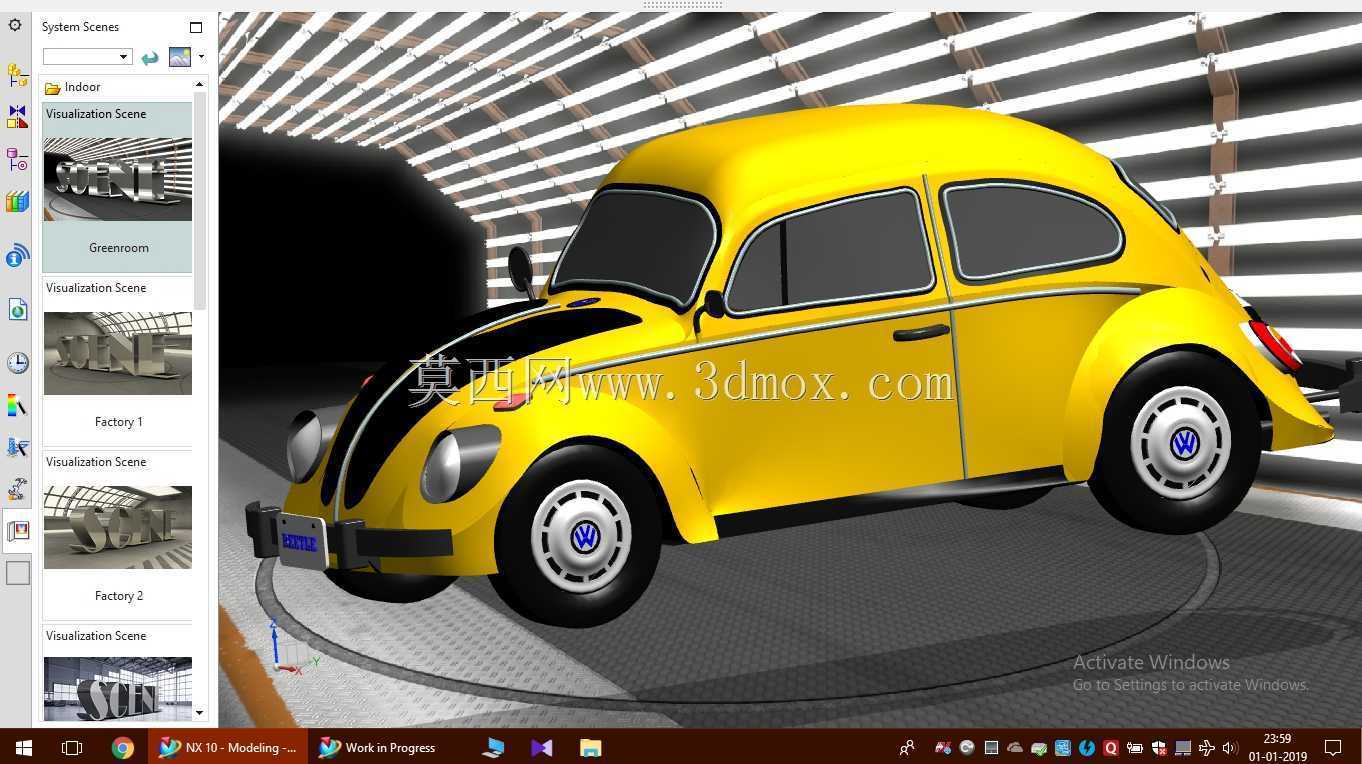The image size is (1362, 764).
Task: Select the Greenroom scene thumbnail
Action: click(x=117, y=179)
